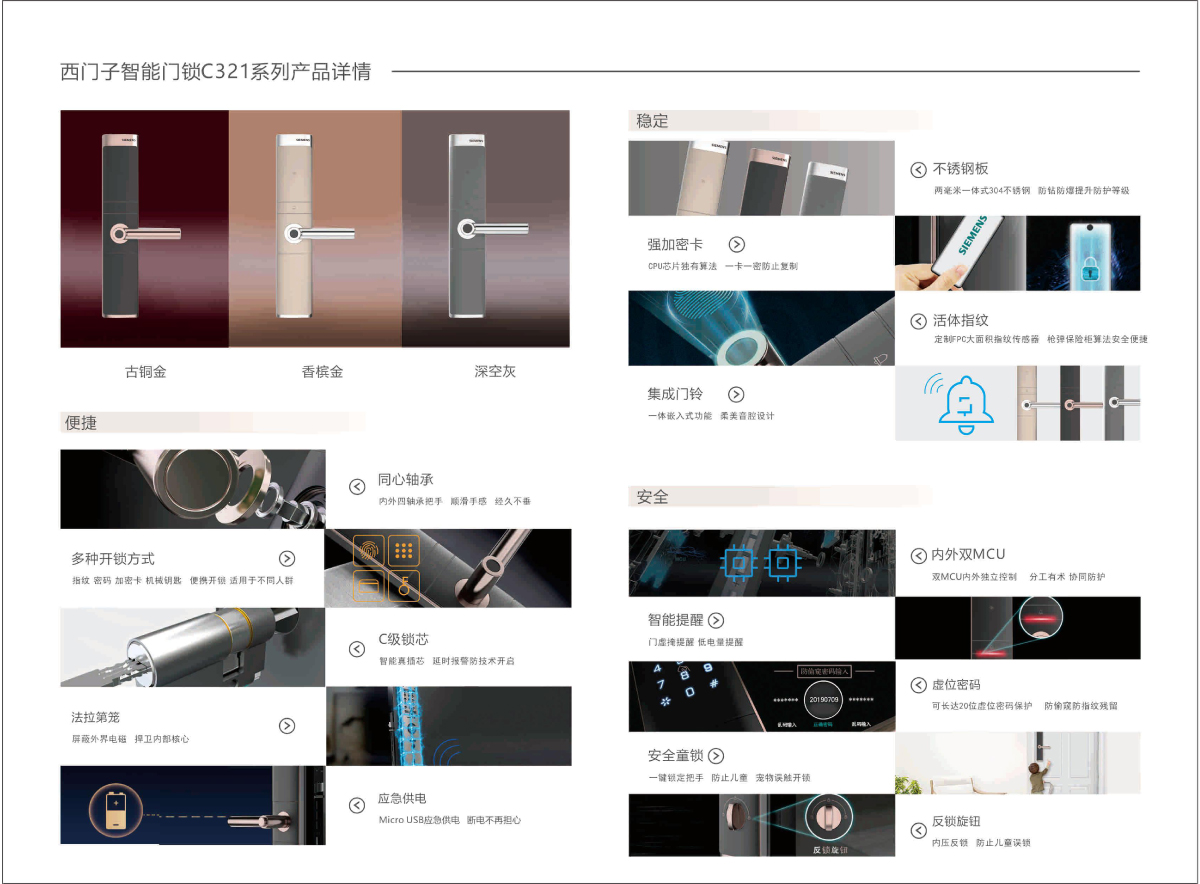Click the 强加密卡 feature title
Screen dimensions: 1200x884
click(675, 245)
